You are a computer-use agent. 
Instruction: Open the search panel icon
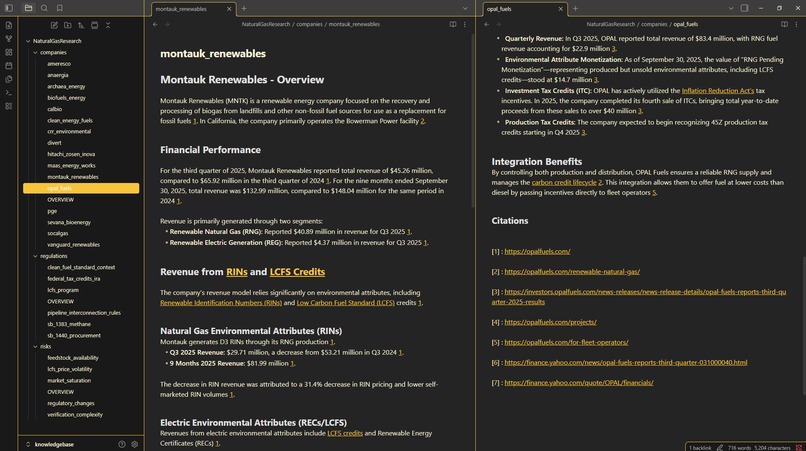pyautogui.click(x=44, y=8)
